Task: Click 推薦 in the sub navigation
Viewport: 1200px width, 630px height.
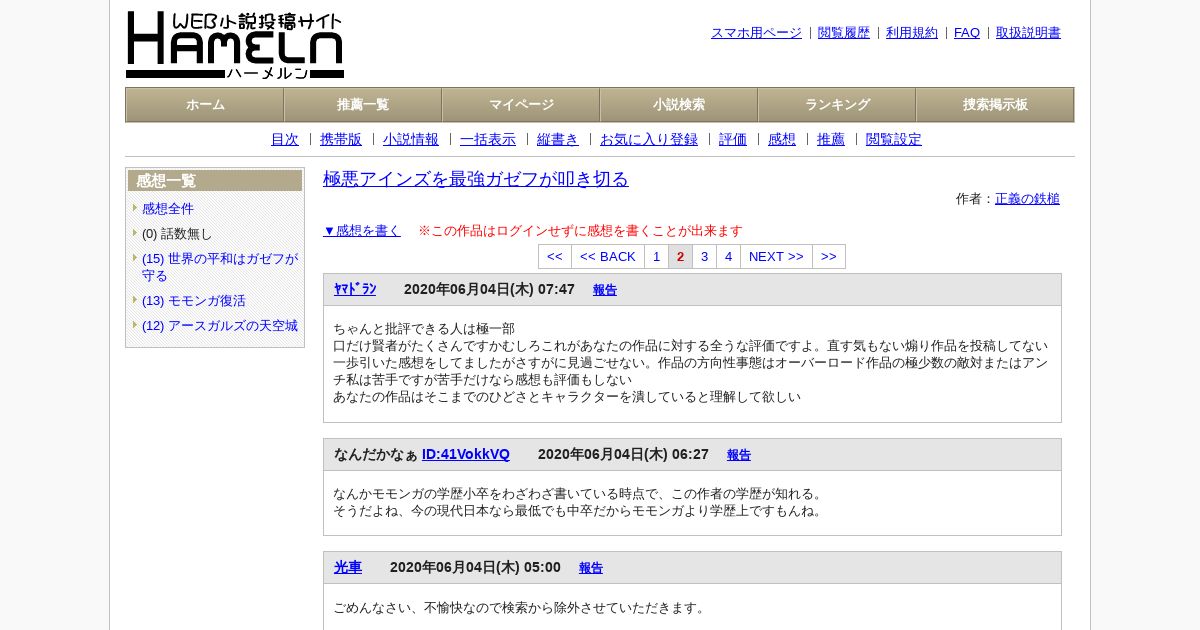Action: [x=831, y=140]
